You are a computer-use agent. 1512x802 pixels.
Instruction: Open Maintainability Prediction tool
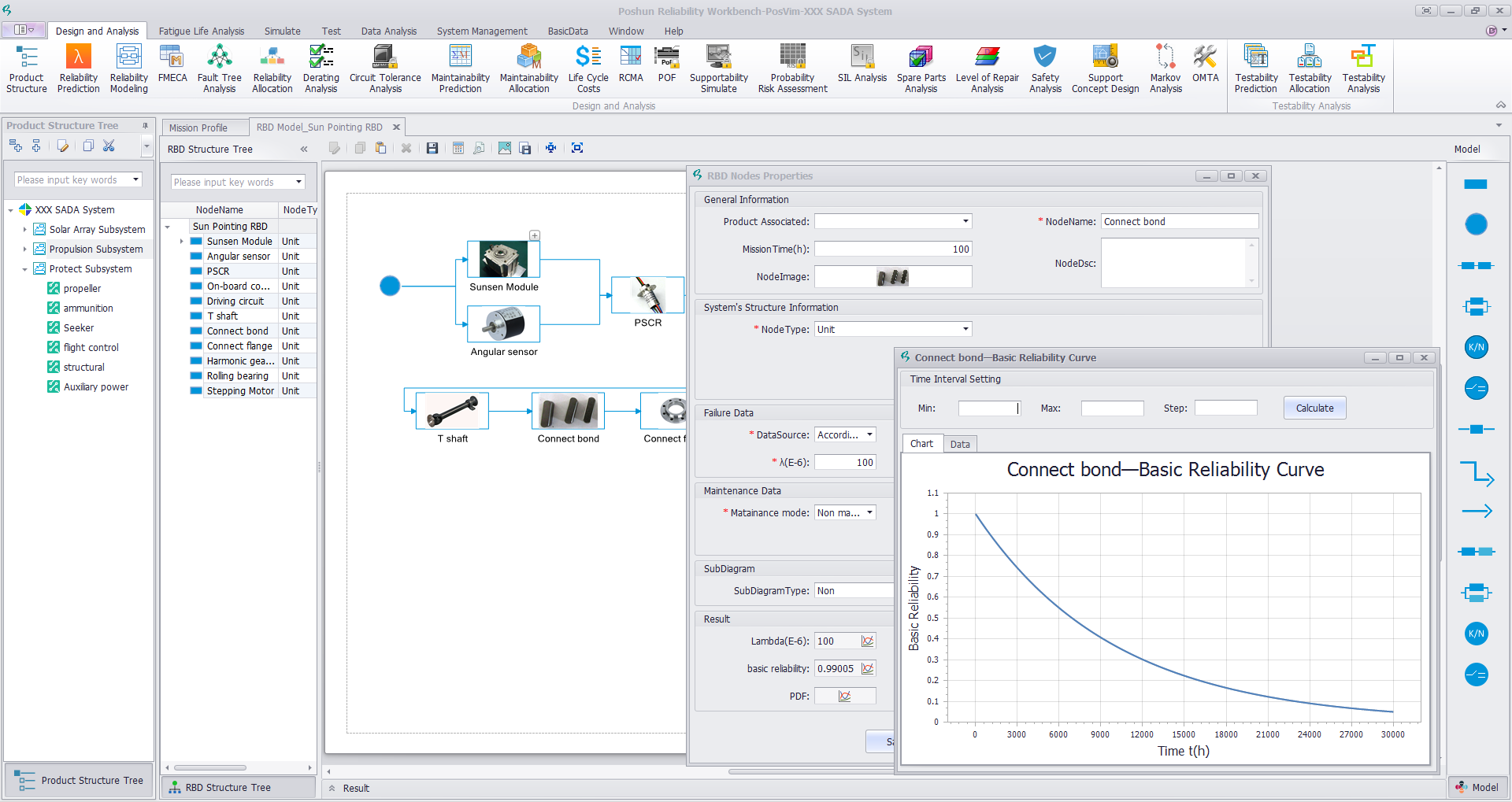point(461,69)
